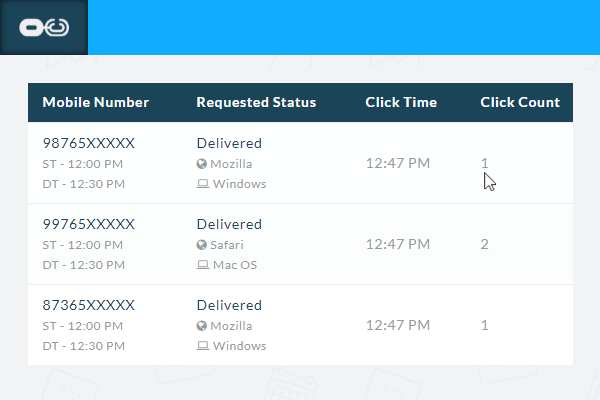The height and width of the screenshot is (400, 600).
Task: Click the 12:47 PM time in last row
Action: click(x=398, y=325)
